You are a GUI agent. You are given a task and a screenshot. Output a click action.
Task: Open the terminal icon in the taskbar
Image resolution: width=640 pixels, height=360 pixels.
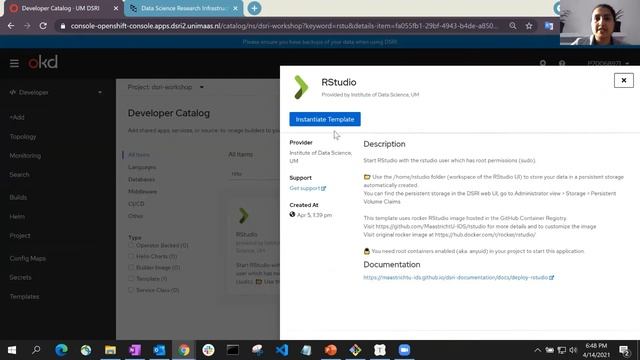point(233,350)
